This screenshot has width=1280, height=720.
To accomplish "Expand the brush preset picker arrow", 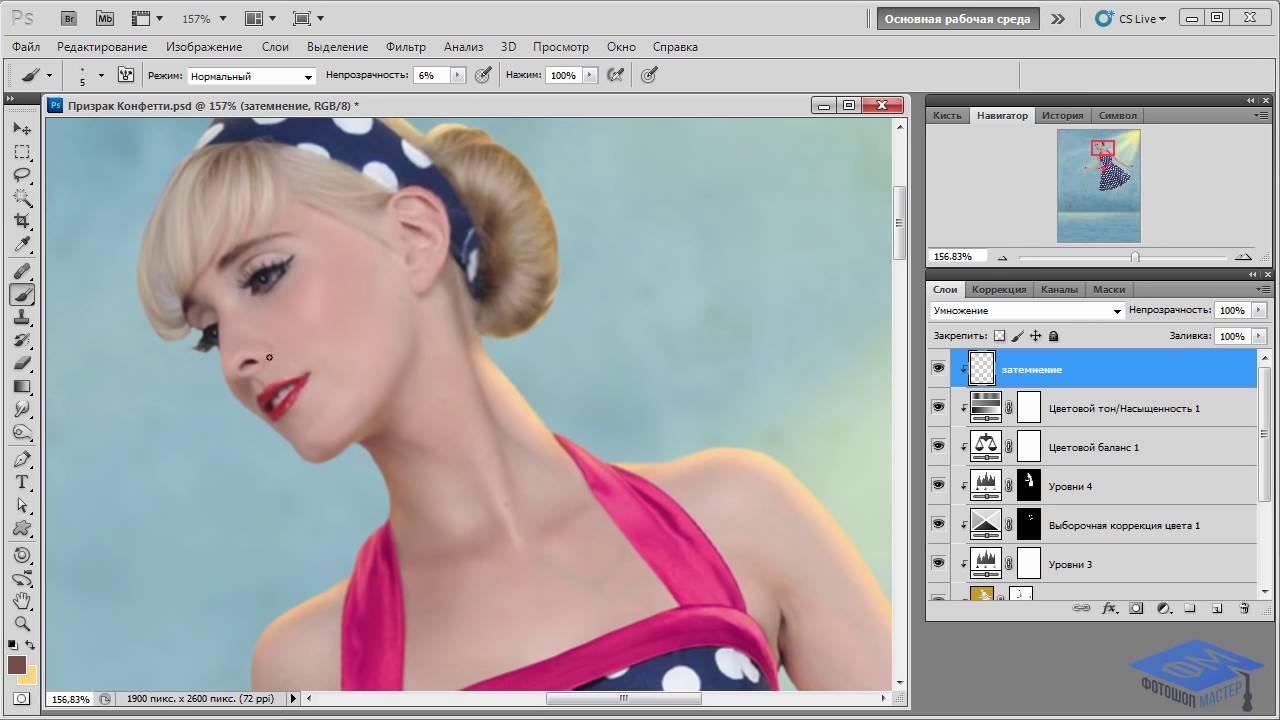I will click(x=101, y=76).
